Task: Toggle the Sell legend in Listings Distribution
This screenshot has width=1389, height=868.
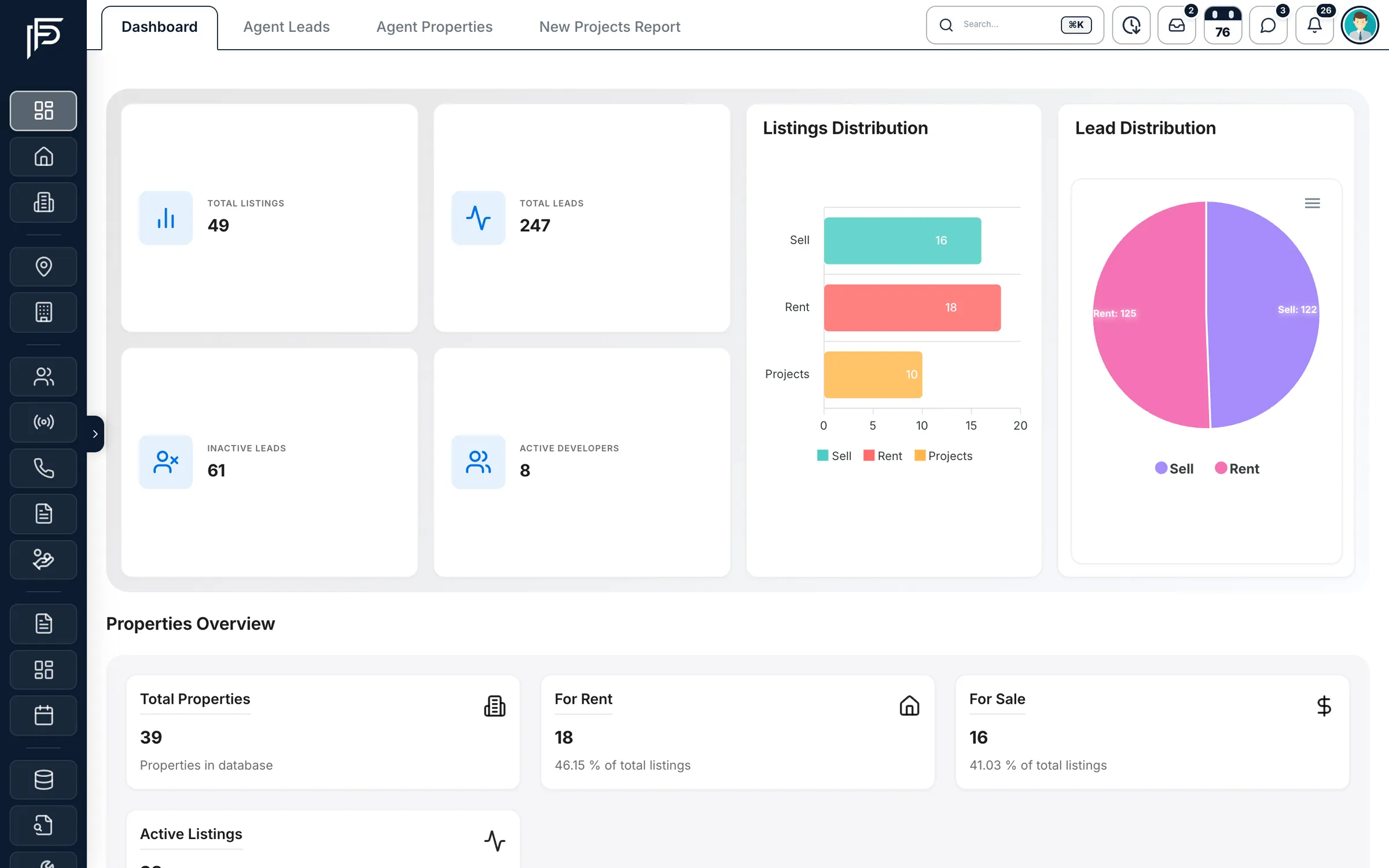Action: [834, 455]
